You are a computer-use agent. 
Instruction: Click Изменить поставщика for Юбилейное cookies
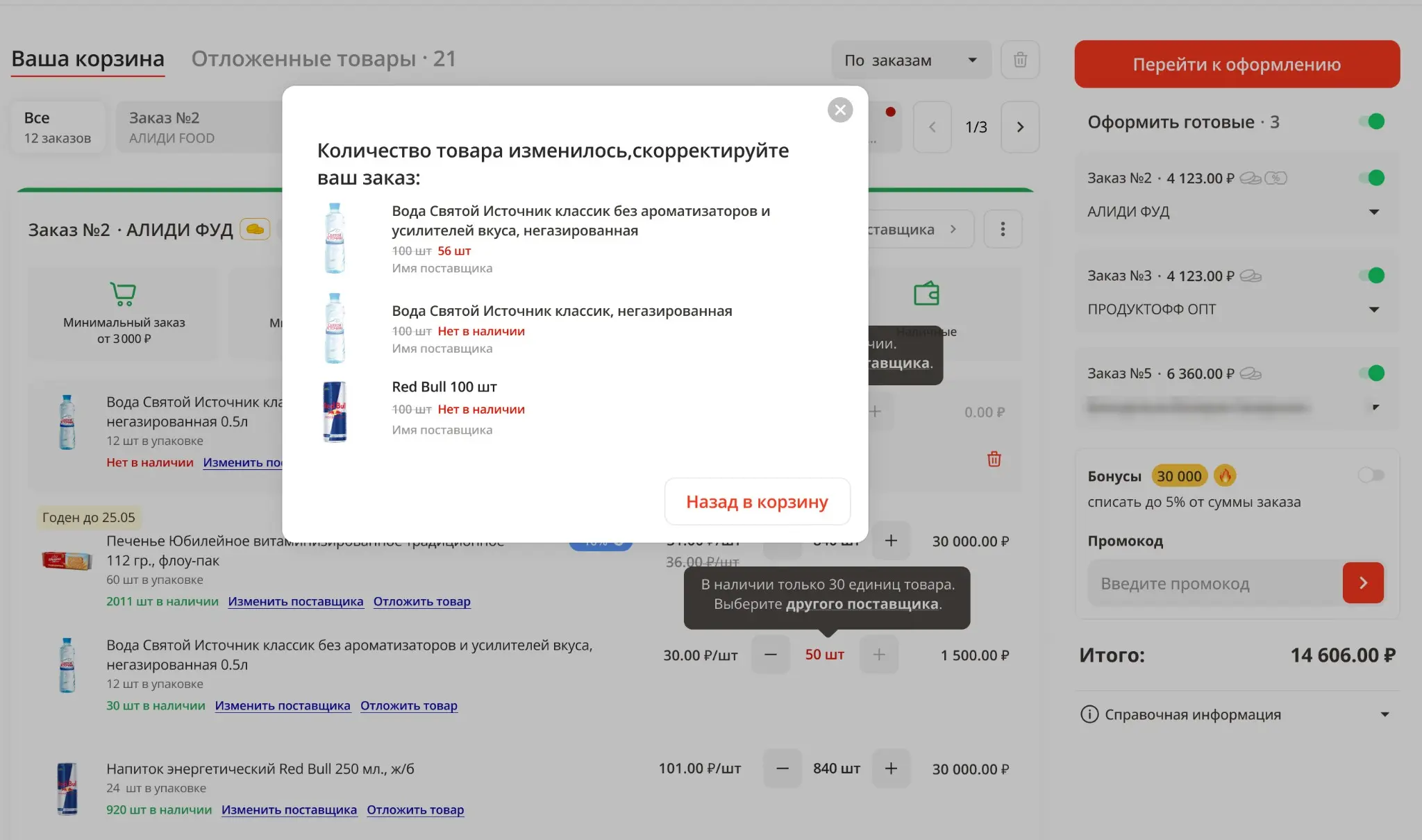tap(296, 601)
